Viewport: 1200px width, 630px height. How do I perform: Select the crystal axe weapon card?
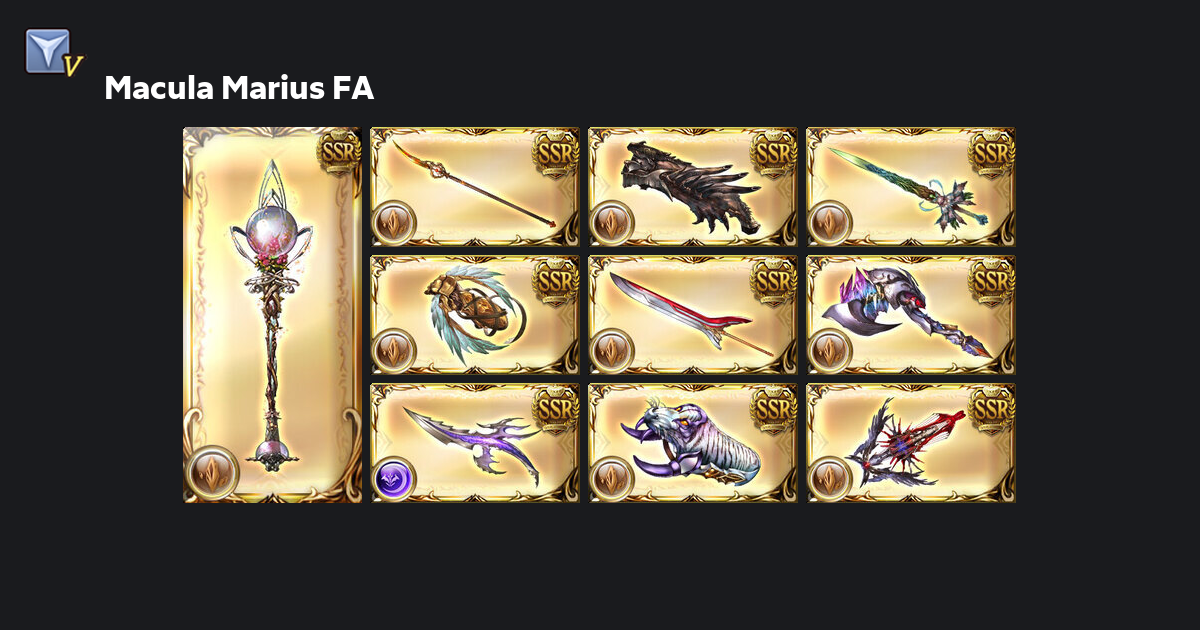[911, 315]
